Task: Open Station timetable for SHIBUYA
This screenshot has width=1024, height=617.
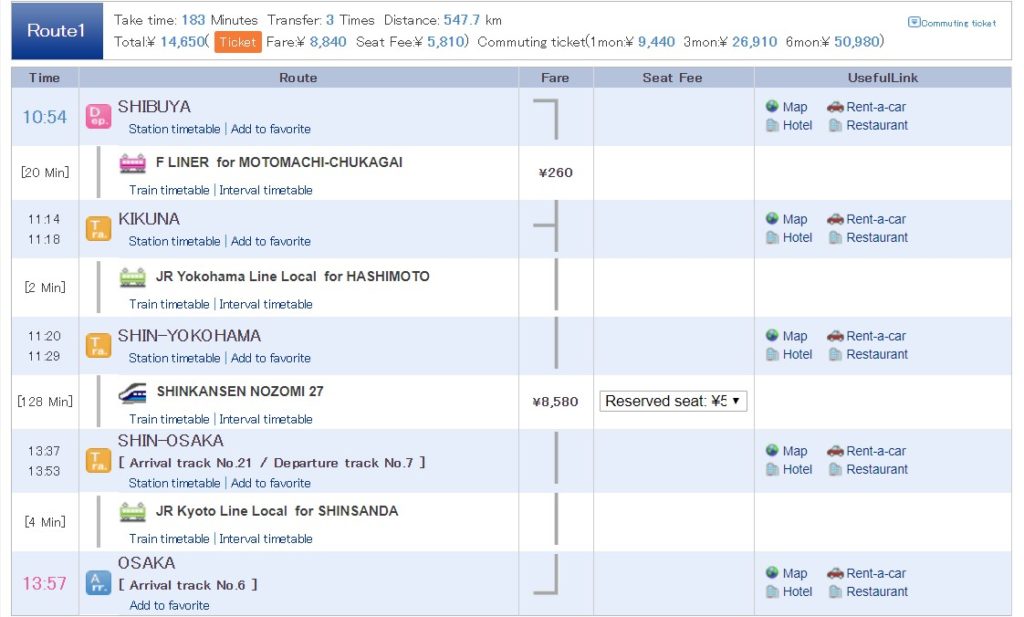Action: click(174, 129)
